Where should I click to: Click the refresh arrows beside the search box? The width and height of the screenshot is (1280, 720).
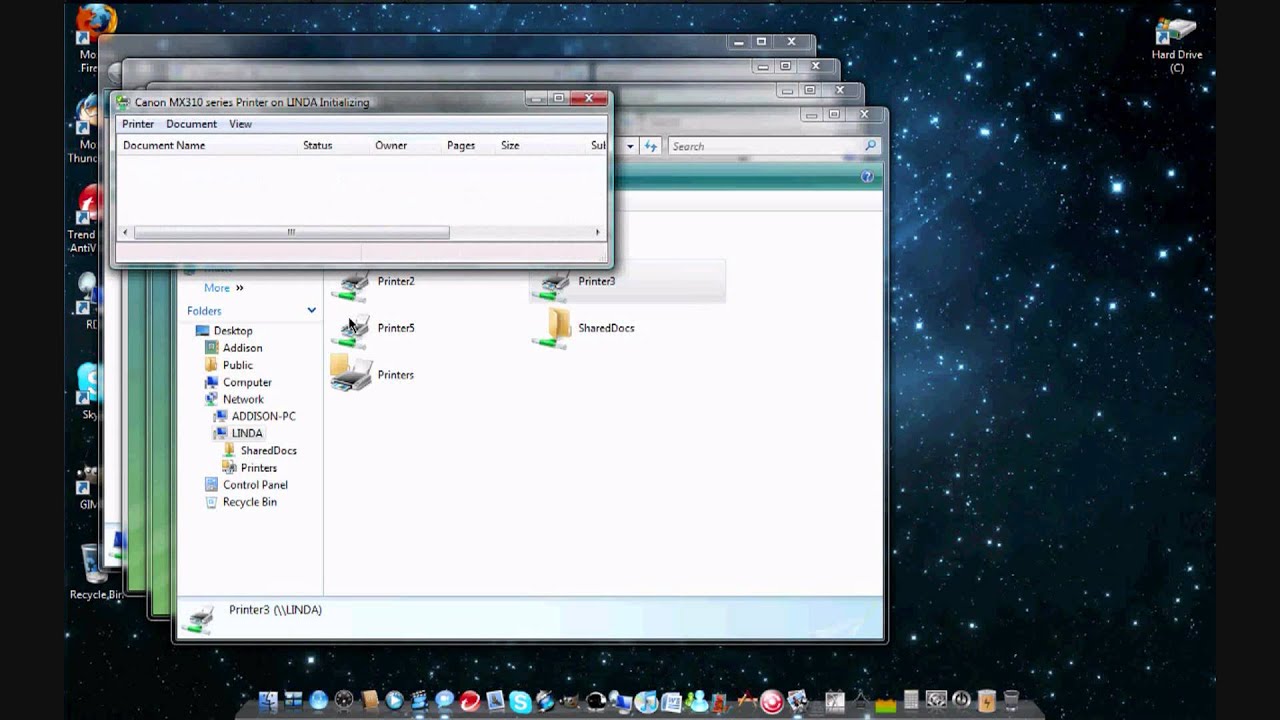coord(651,146)
